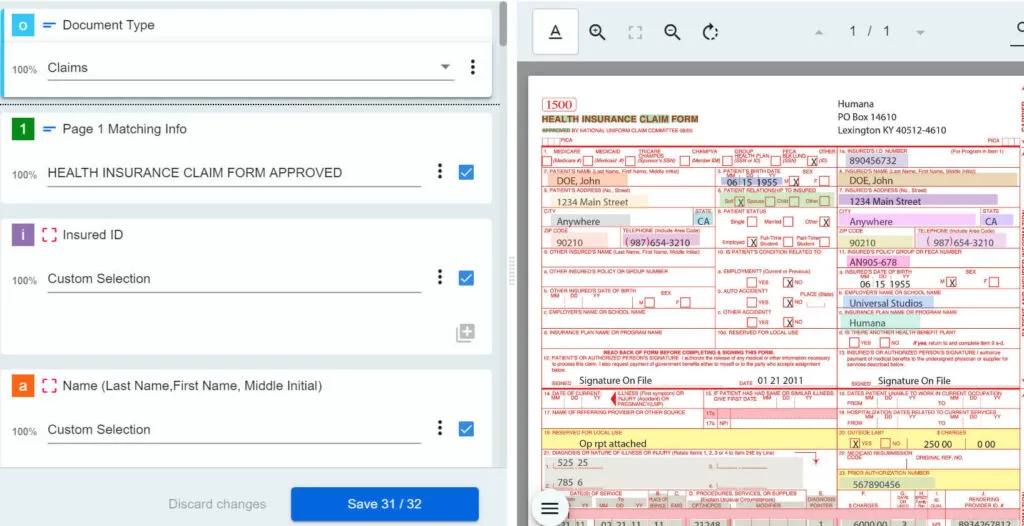The image size is (1024, 526).
Task: Select highlighted patient birth date 06 15 1955
Action: (x=752, y=182)
